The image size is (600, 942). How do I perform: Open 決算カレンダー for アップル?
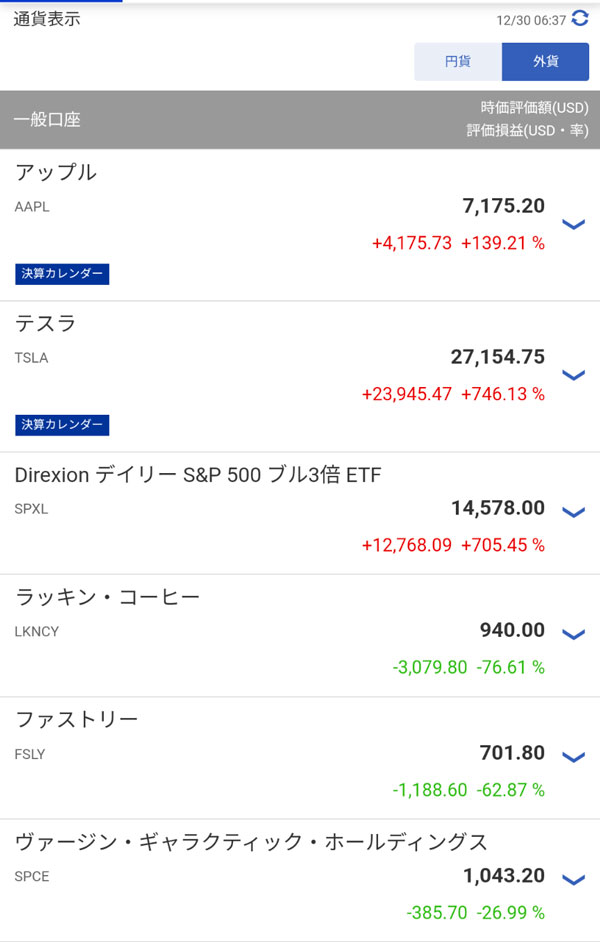click(x=62, y=274)
